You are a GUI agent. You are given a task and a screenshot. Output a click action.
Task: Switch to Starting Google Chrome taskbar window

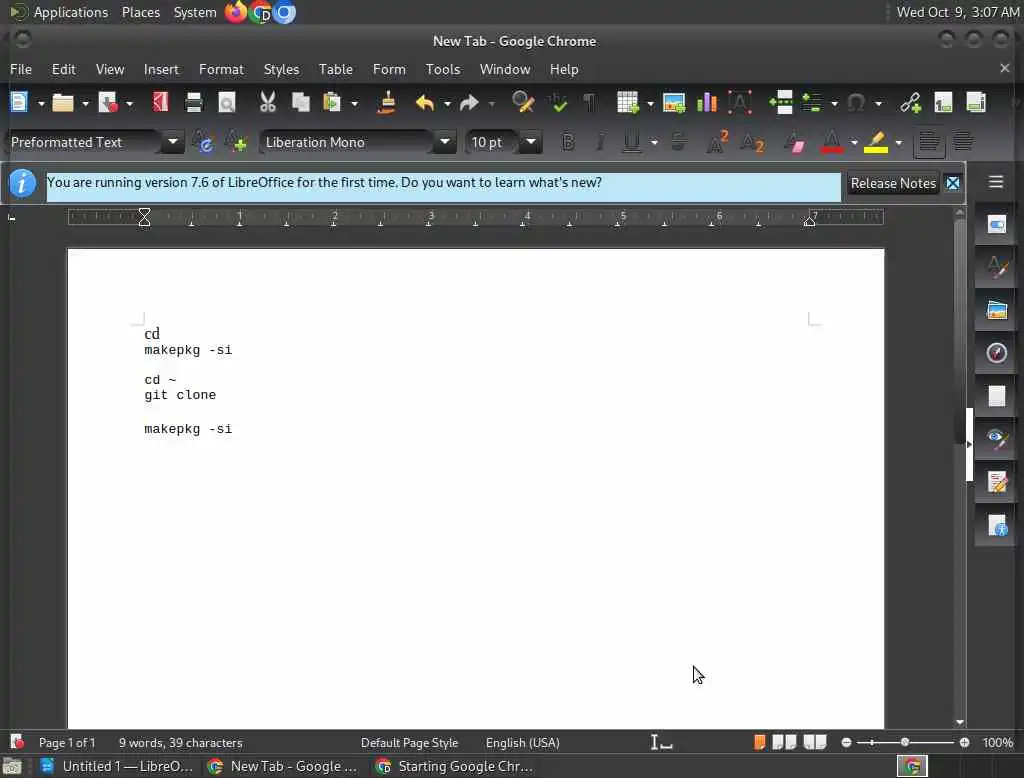pos(456,766)
